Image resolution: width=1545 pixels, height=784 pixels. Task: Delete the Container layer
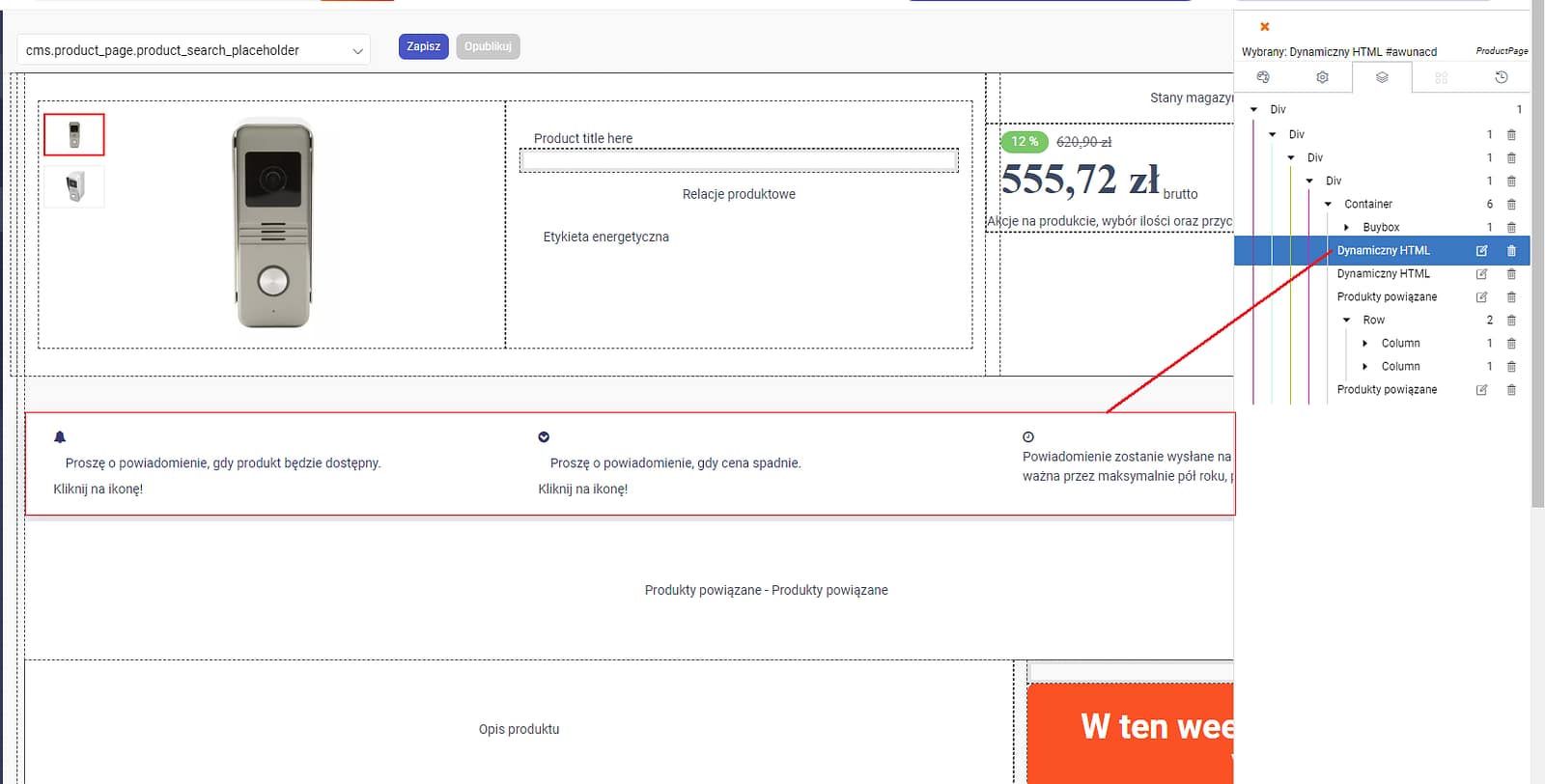click(1511, 205)
